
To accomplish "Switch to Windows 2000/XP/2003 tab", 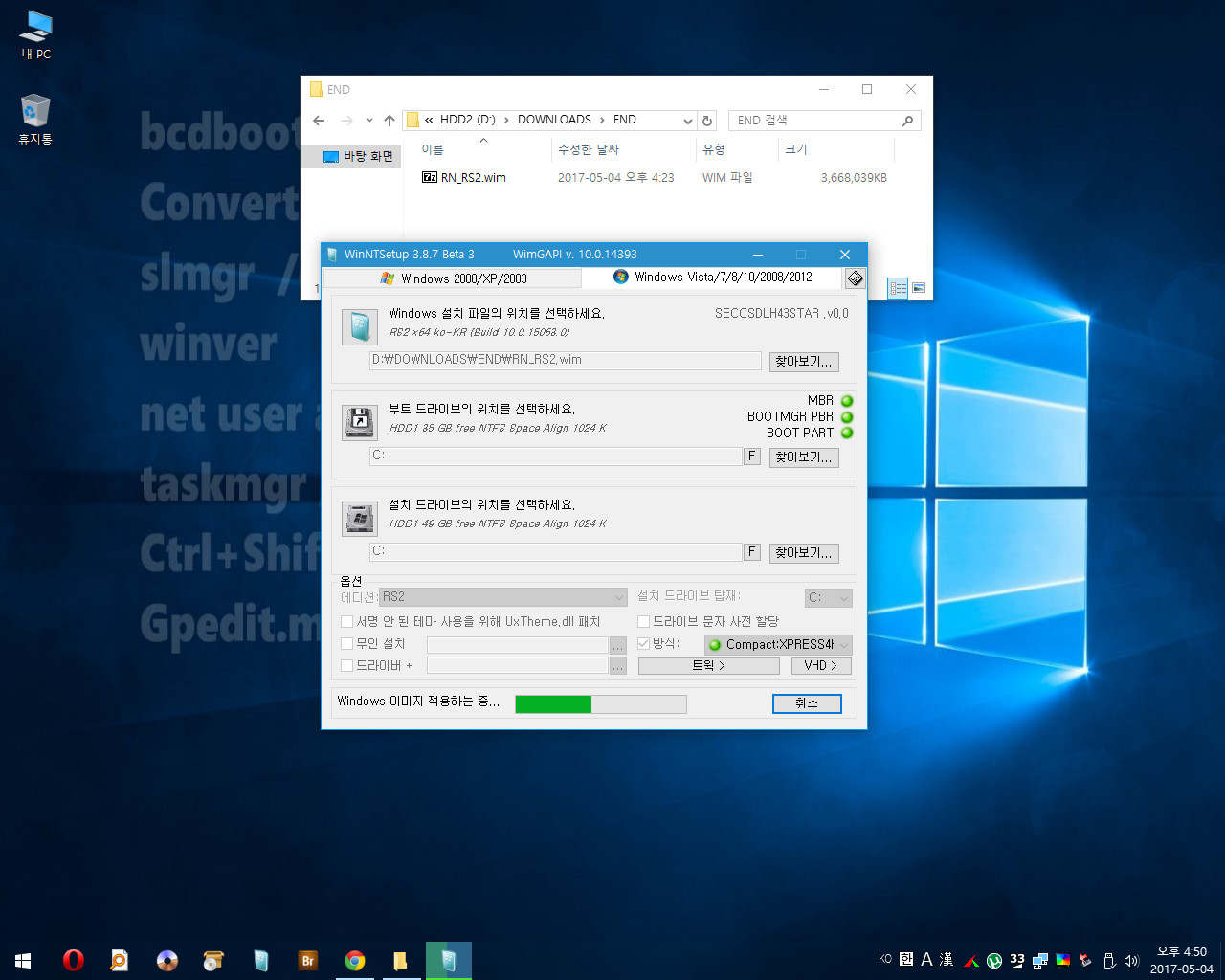I will (x=453, y=278).
